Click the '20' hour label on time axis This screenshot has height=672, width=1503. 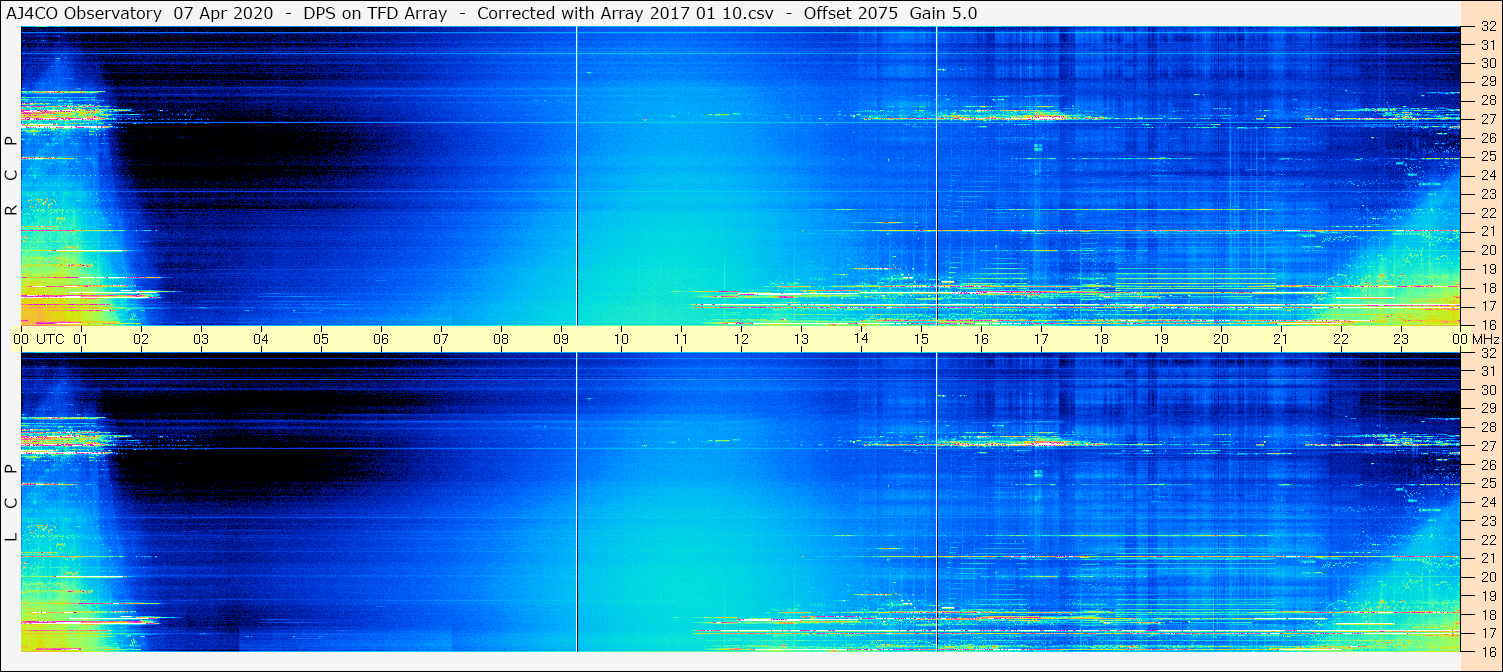(1221, 339)
